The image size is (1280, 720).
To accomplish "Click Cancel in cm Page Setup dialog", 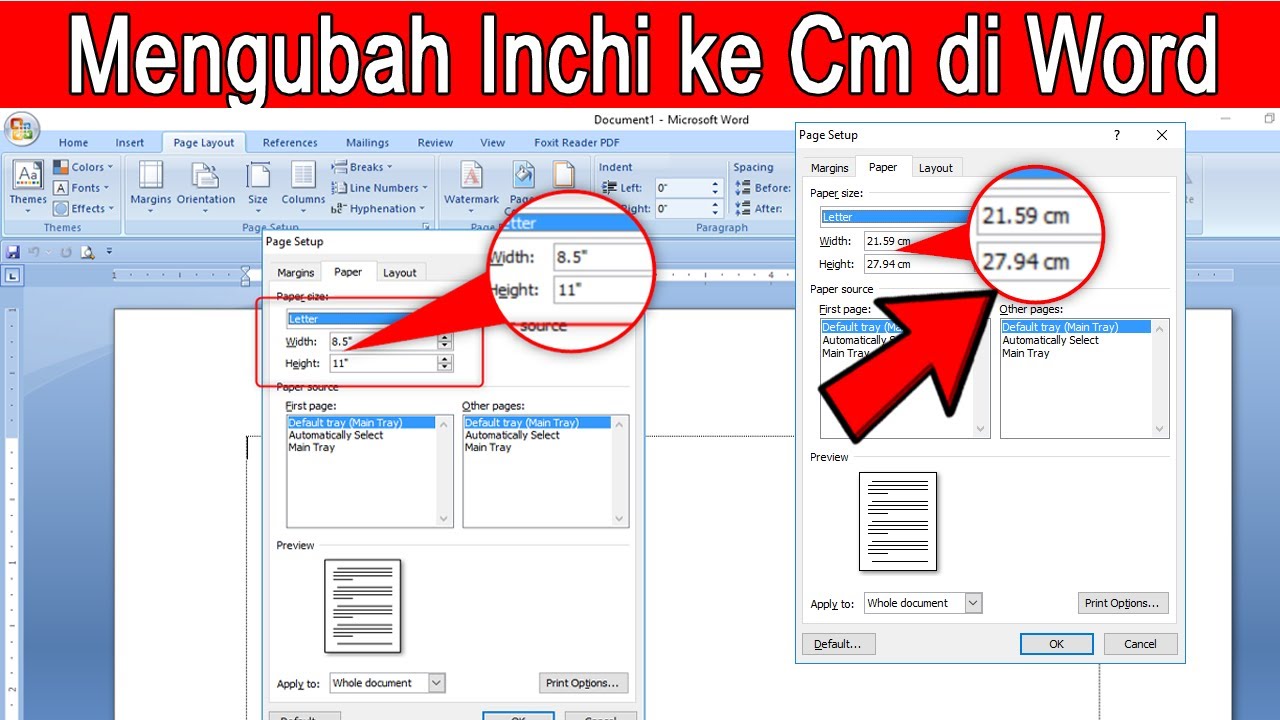I will tap(1140, 644).
